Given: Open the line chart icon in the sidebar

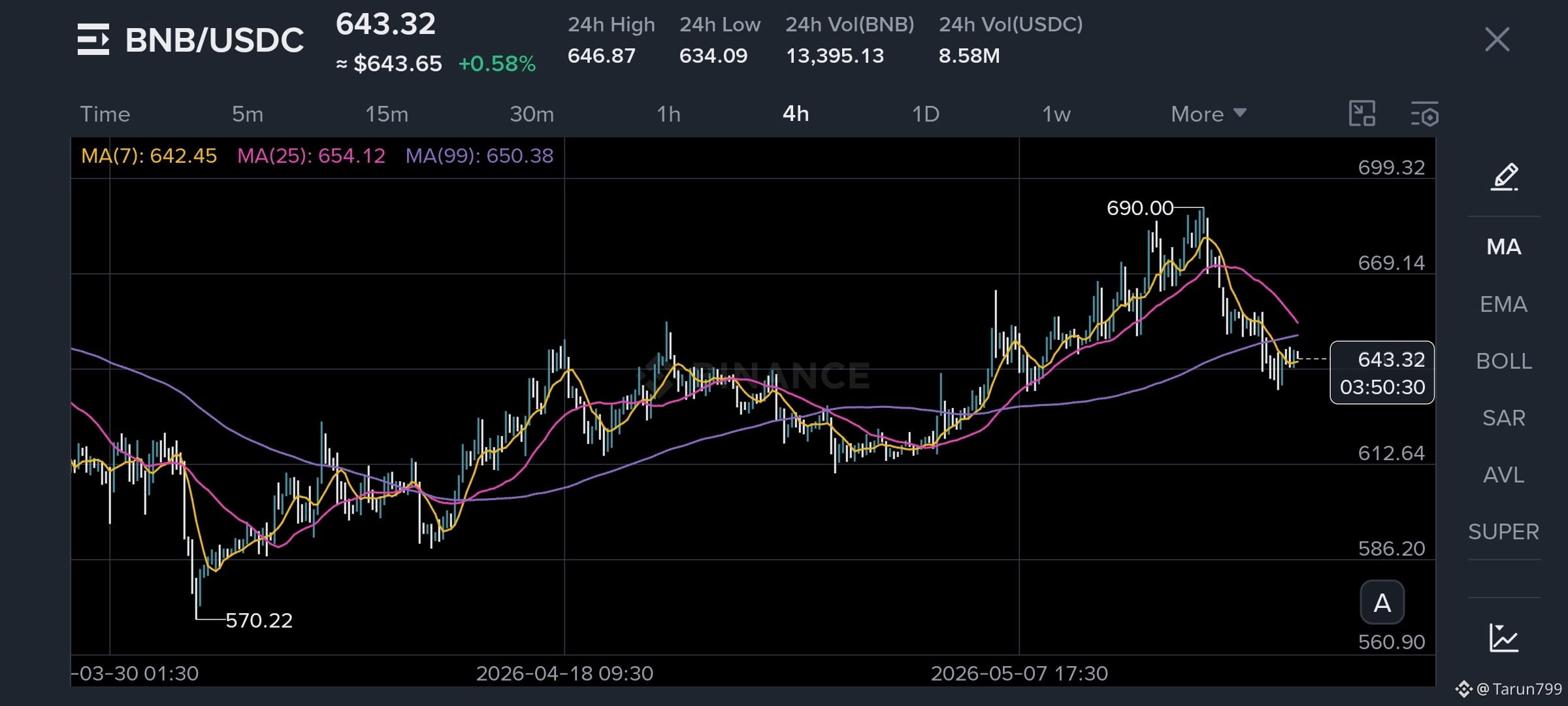Looking at the screenshot, I should click(1503, 638).
